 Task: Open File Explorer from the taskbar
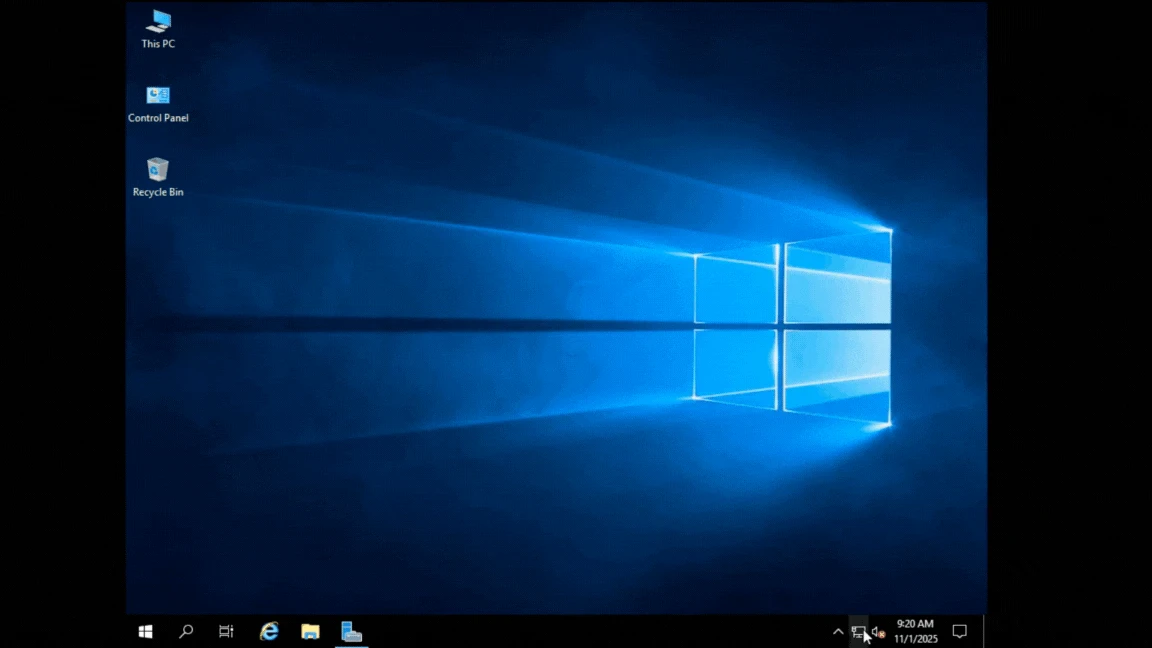click(310, 631)
